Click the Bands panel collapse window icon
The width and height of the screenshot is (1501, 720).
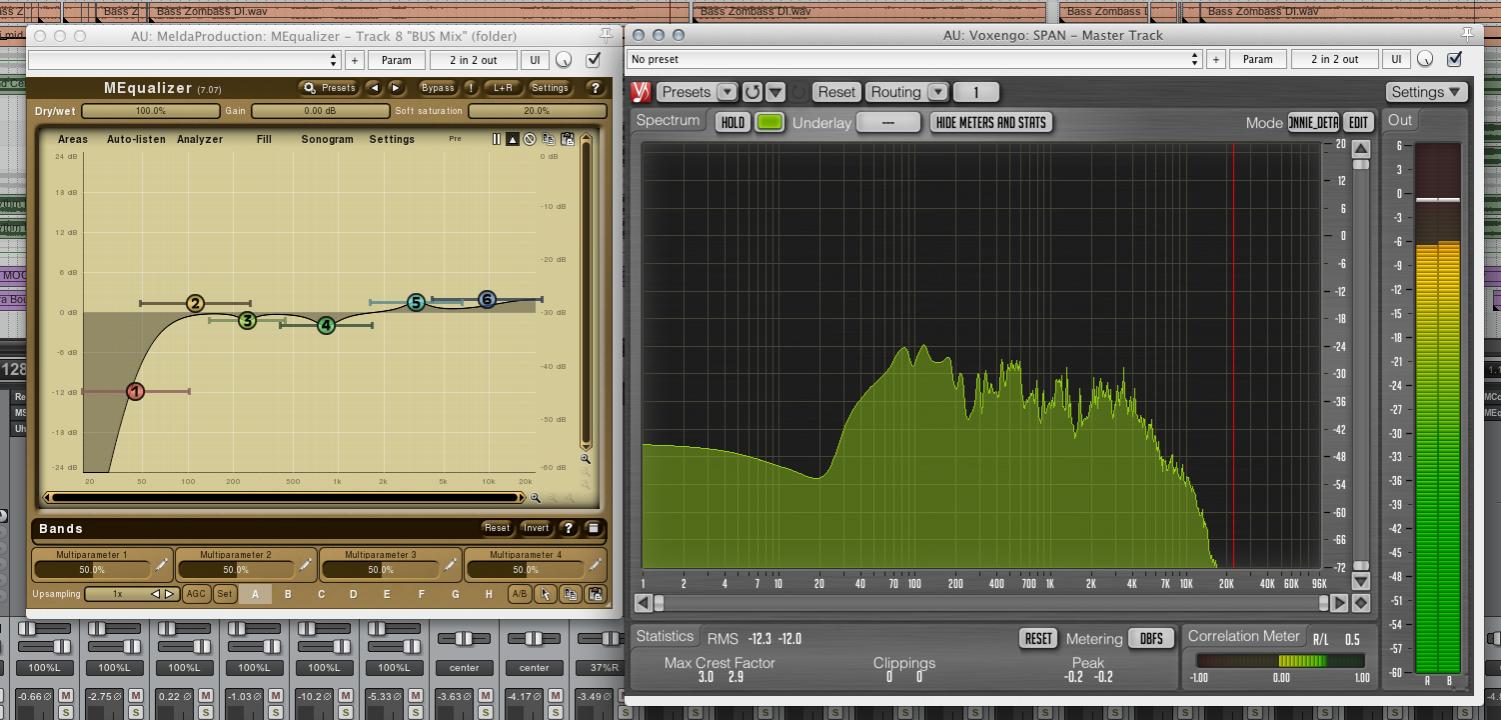coord(593,528)
